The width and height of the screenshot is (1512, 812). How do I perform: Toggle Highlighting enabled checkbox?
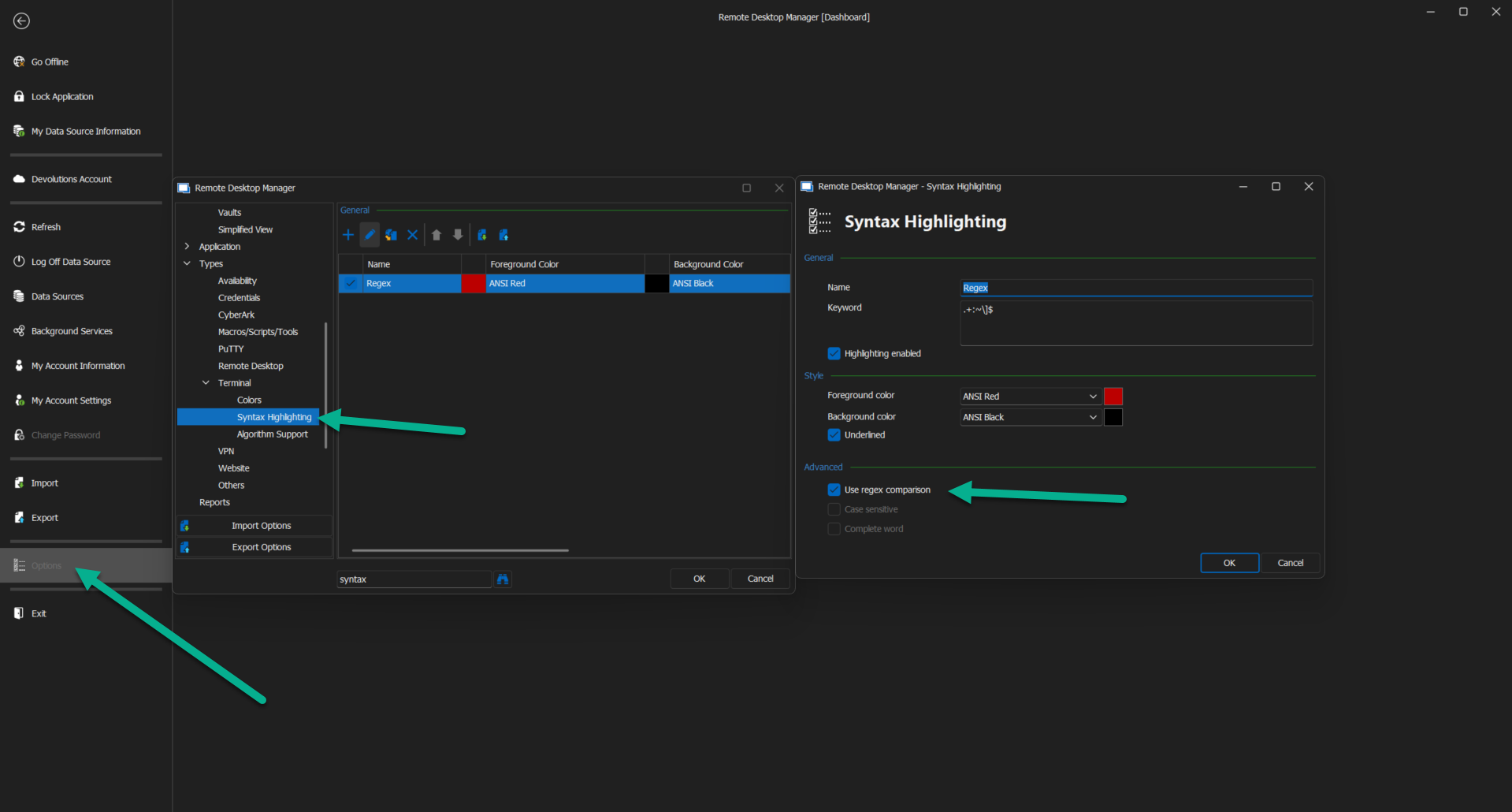pyautogui.click(x=834, y=354)
